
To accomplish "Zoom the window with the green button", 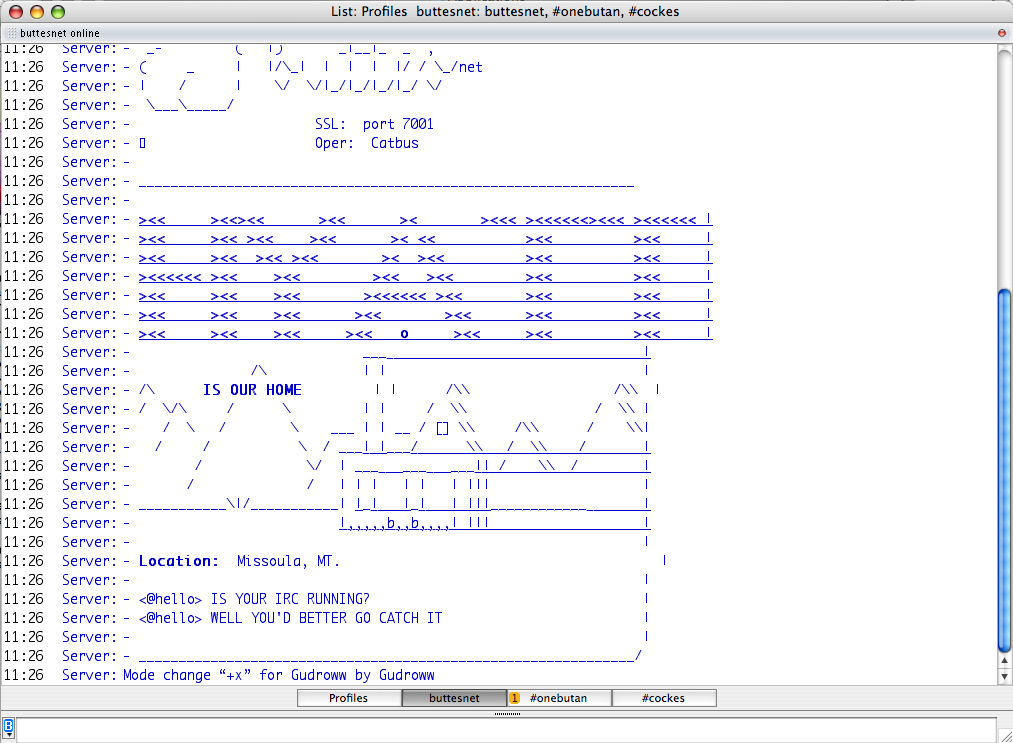I will point(57,12).
